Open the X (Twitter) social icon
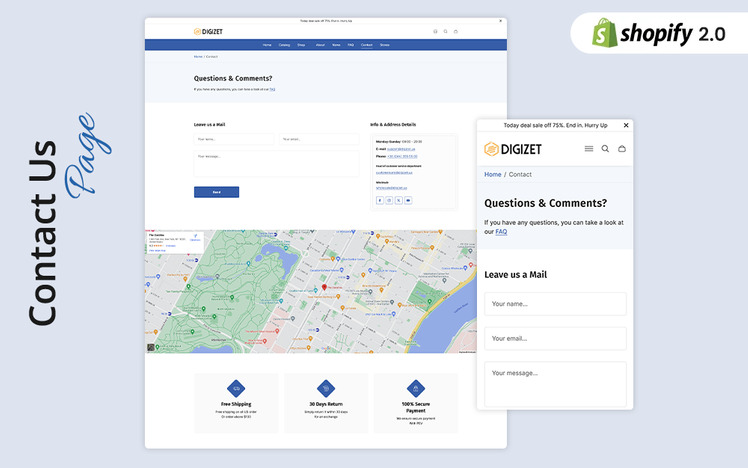Screen dimensions: 748x468 pos(399,200)
